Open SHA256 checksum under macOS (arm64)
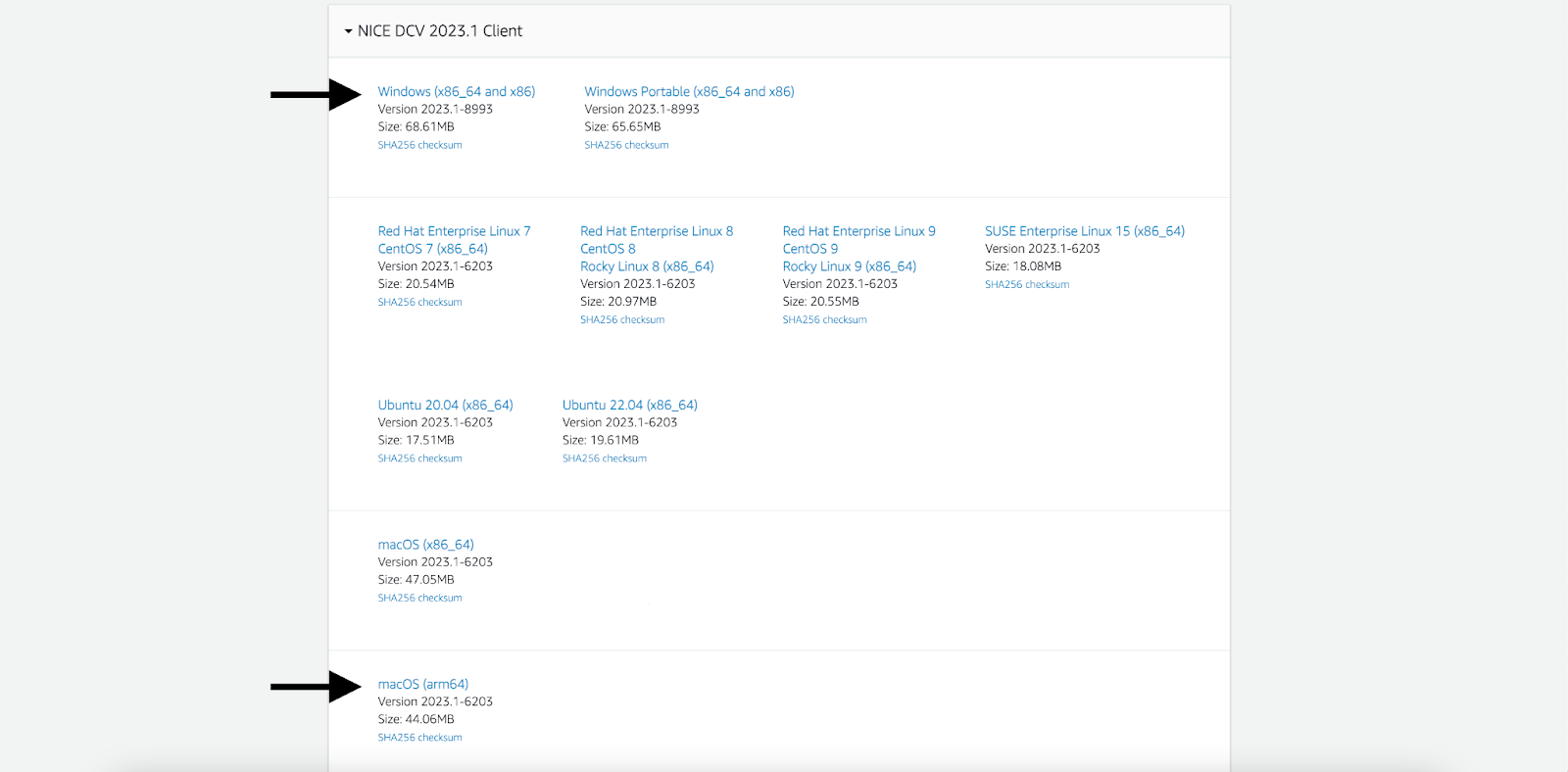The width and height of the screenshot is (1568, 772). (419, 738)
